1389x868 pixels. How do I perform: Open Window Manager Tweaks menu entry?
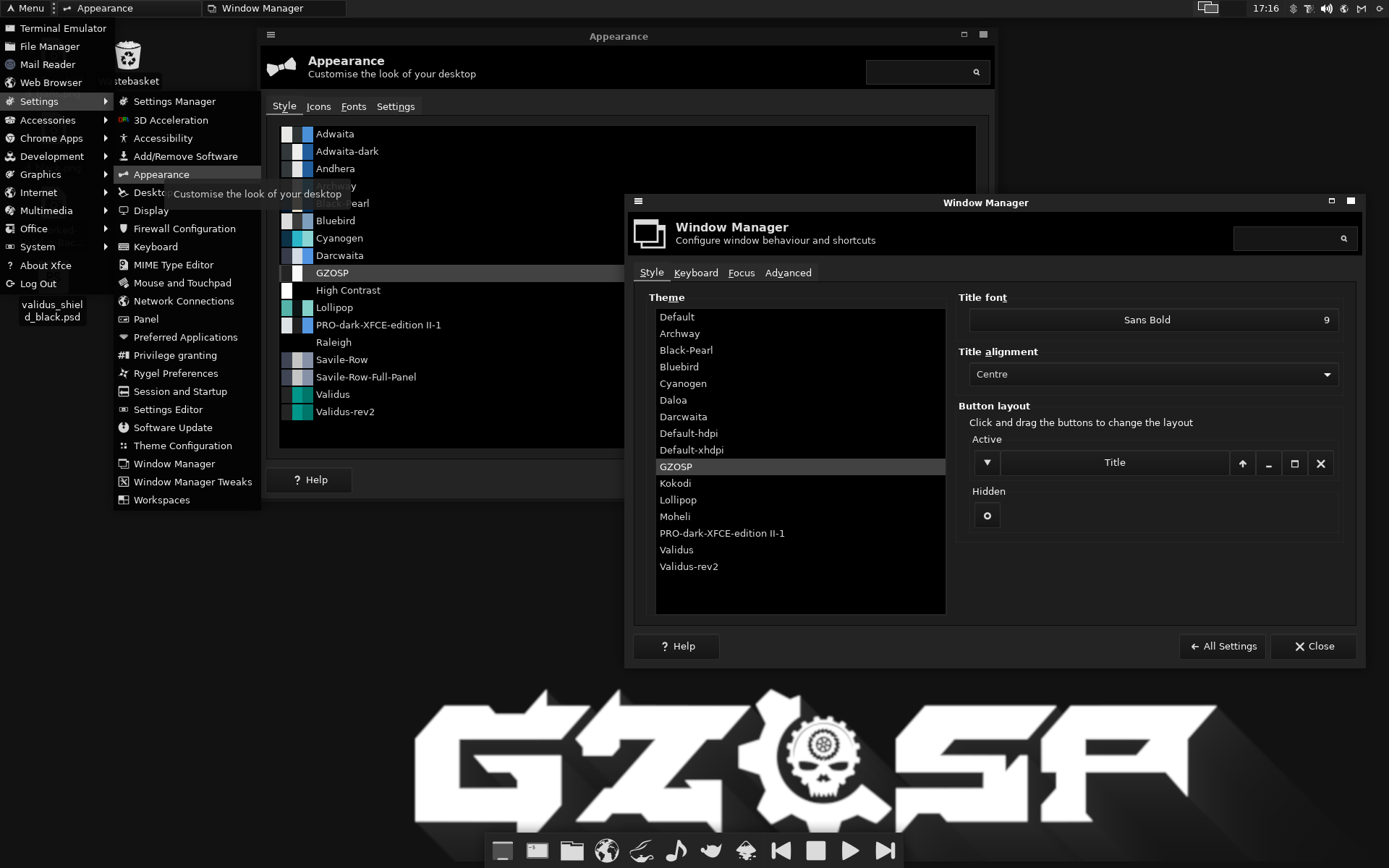point(187,482)
